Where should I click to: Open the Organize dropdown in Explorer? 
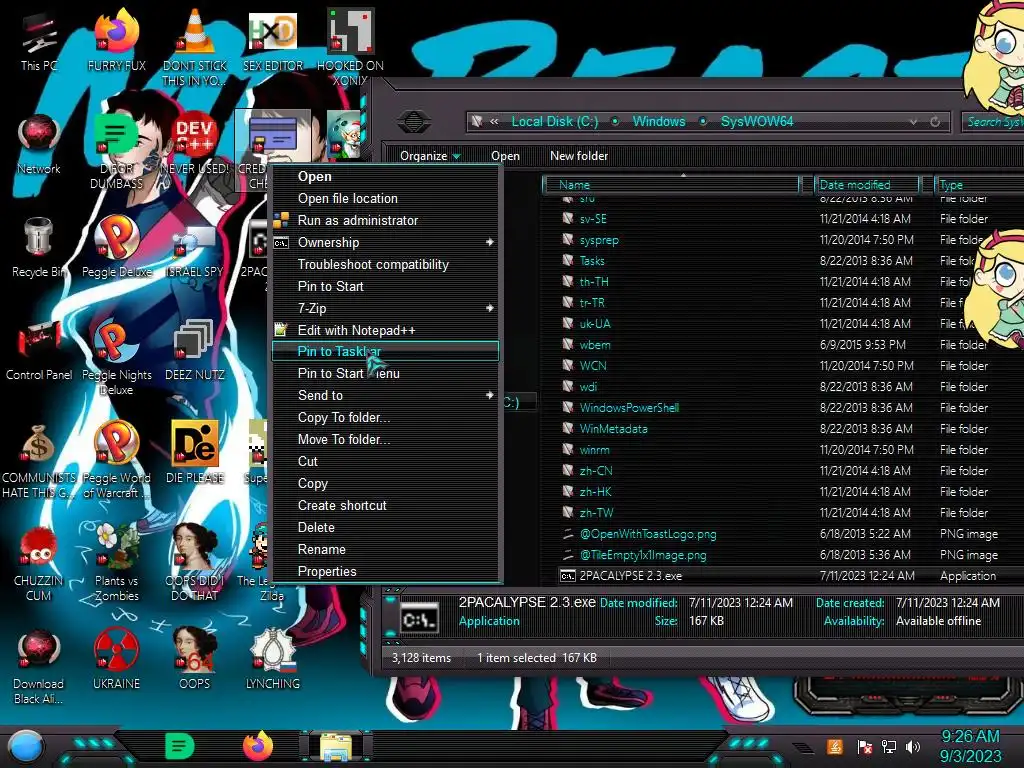pos(430,155)
